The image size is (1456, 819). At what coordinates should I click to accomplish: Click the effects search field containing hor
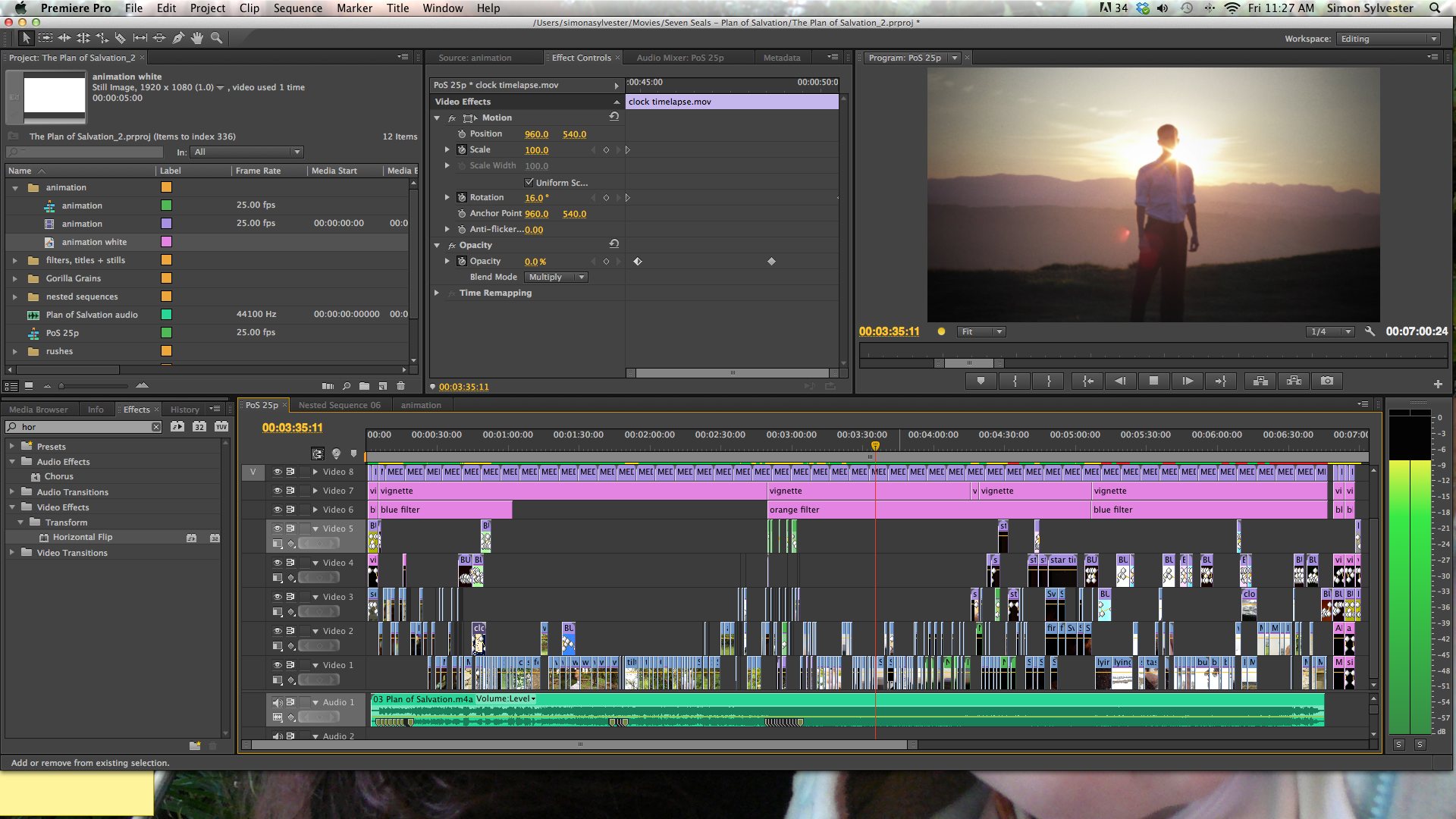click(83, 427)
